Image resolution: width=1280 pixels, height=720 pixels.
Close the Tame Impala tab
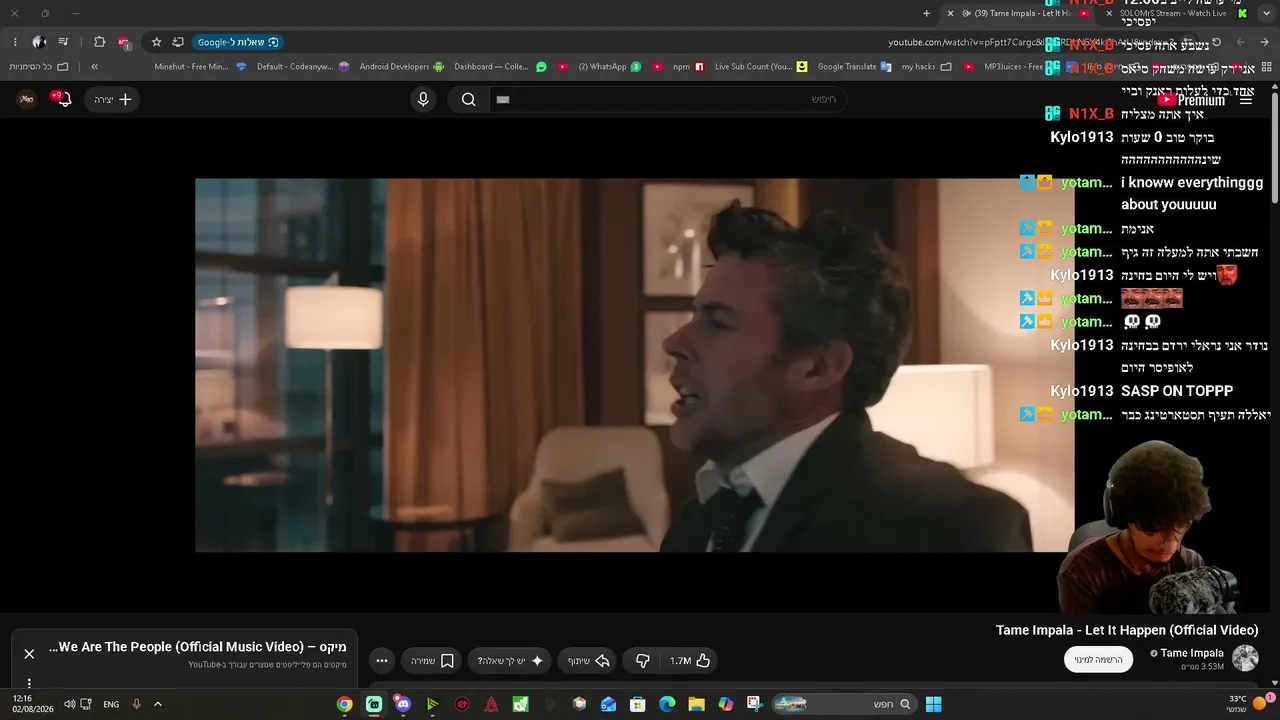coord(951,14)
